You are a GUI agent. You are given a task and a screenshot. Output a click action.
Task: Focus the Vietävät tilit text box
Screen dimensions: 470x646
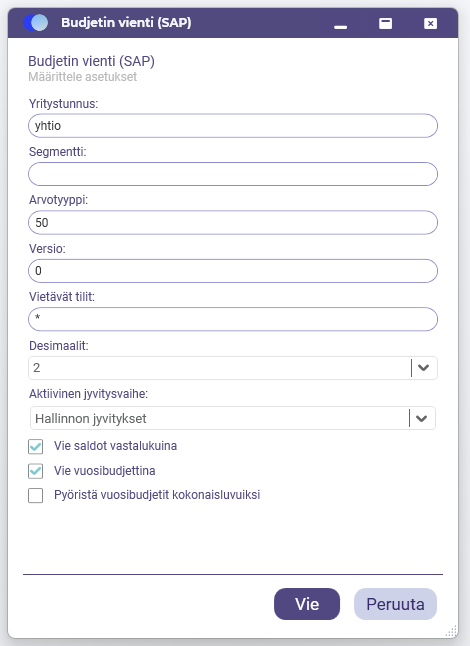(x=233, y=319)
